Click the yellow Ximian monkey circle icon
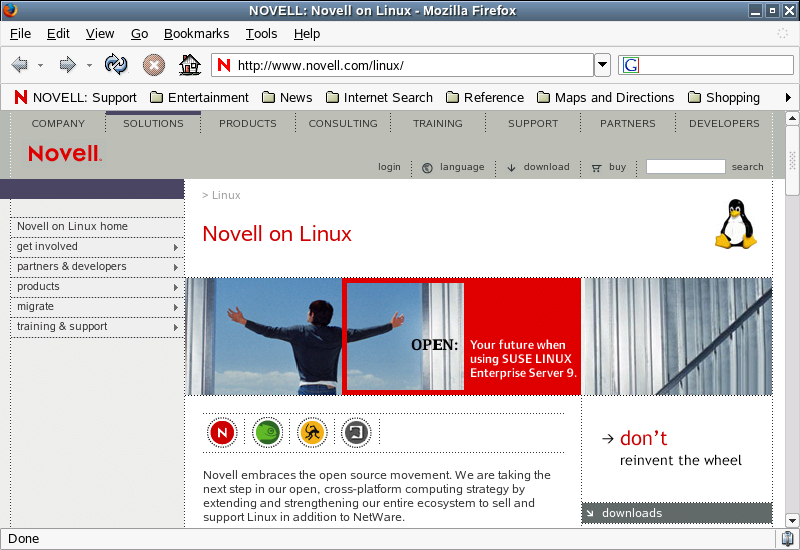The width and height of the screenshot is (800, 550). [311, 433]
